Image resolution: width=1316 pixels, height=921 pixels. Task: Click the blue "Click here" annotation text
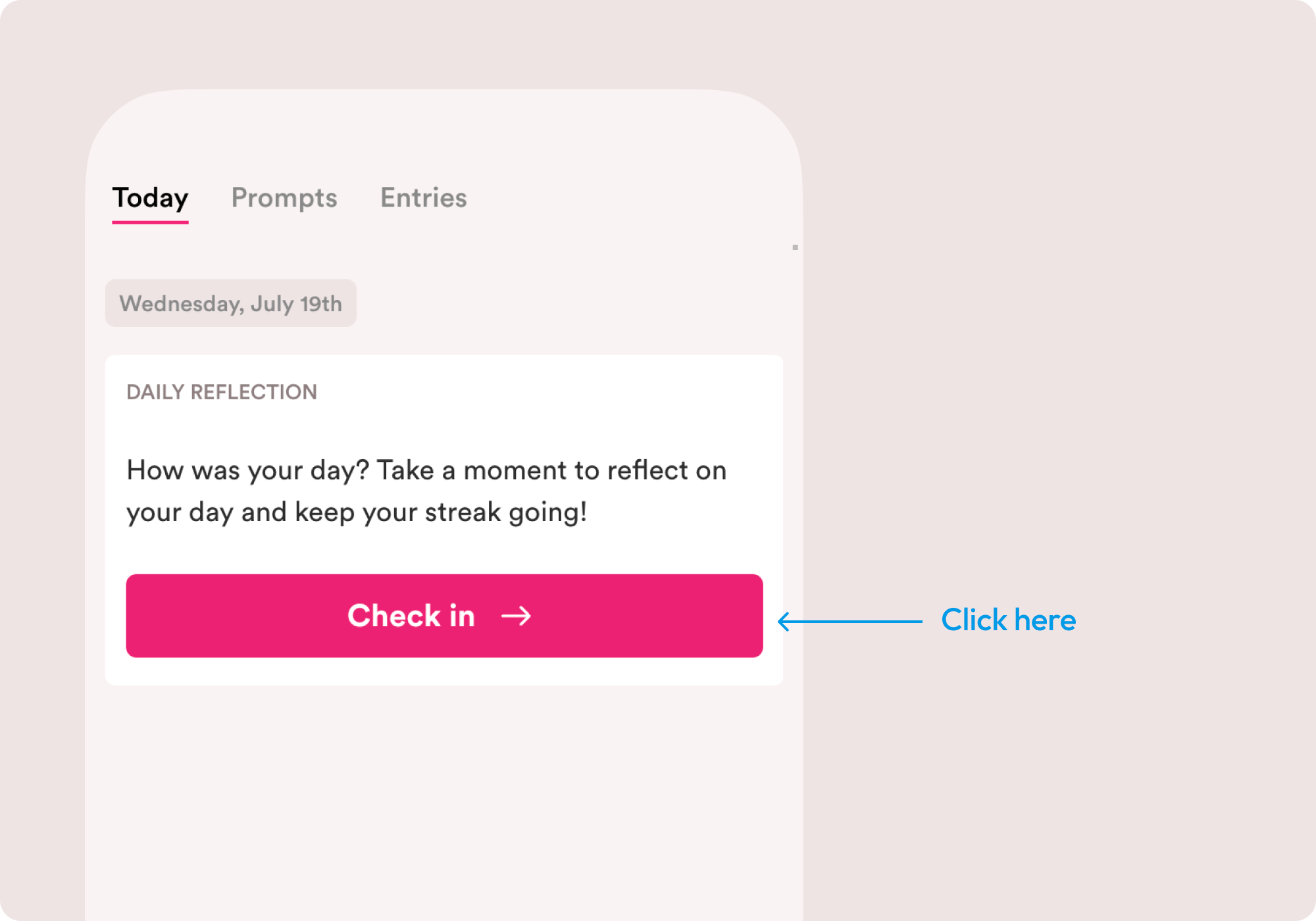[x=1009, y=620]
